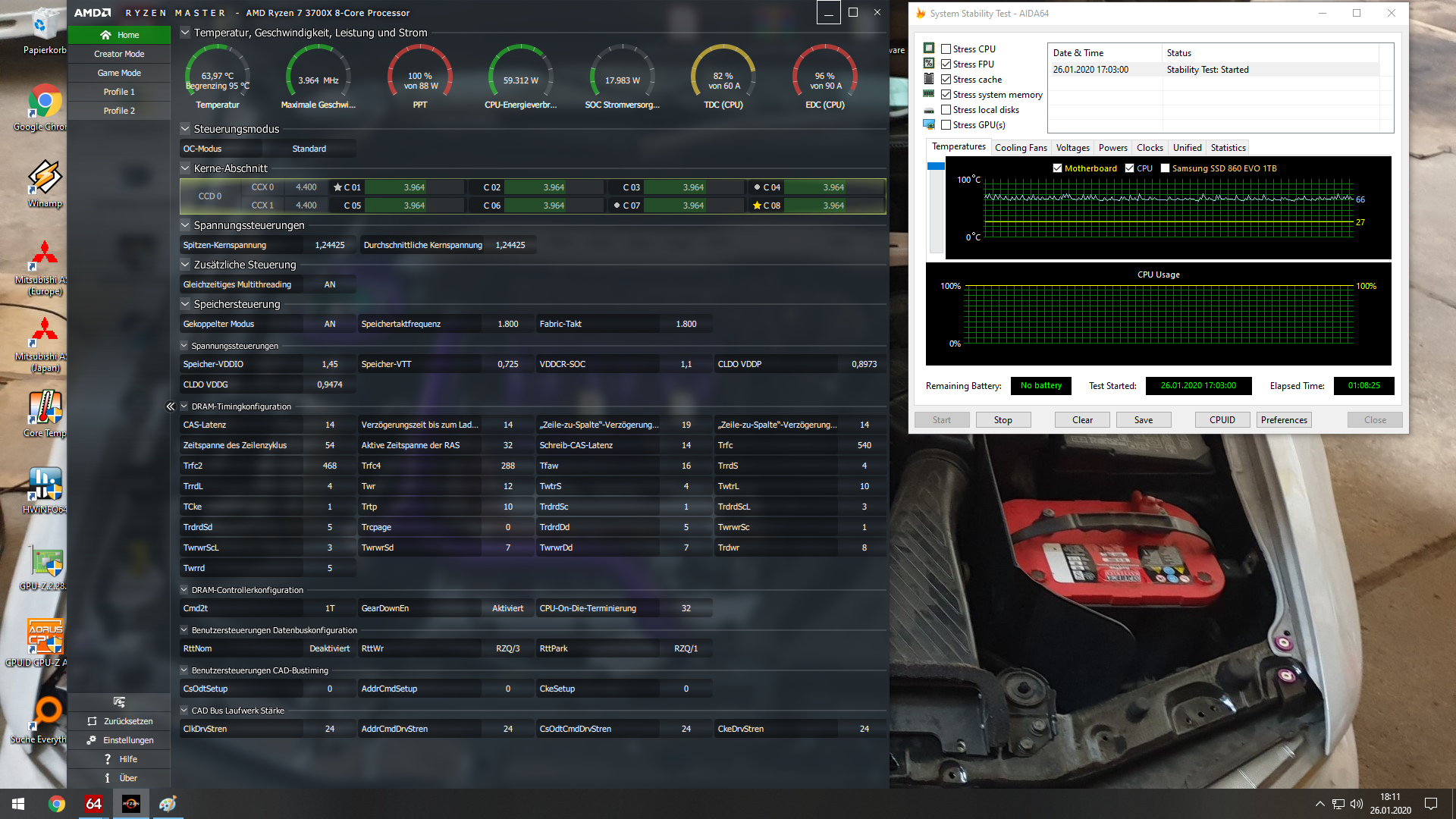Collapse the Spannungssteuerungen section

pos(185,225)
